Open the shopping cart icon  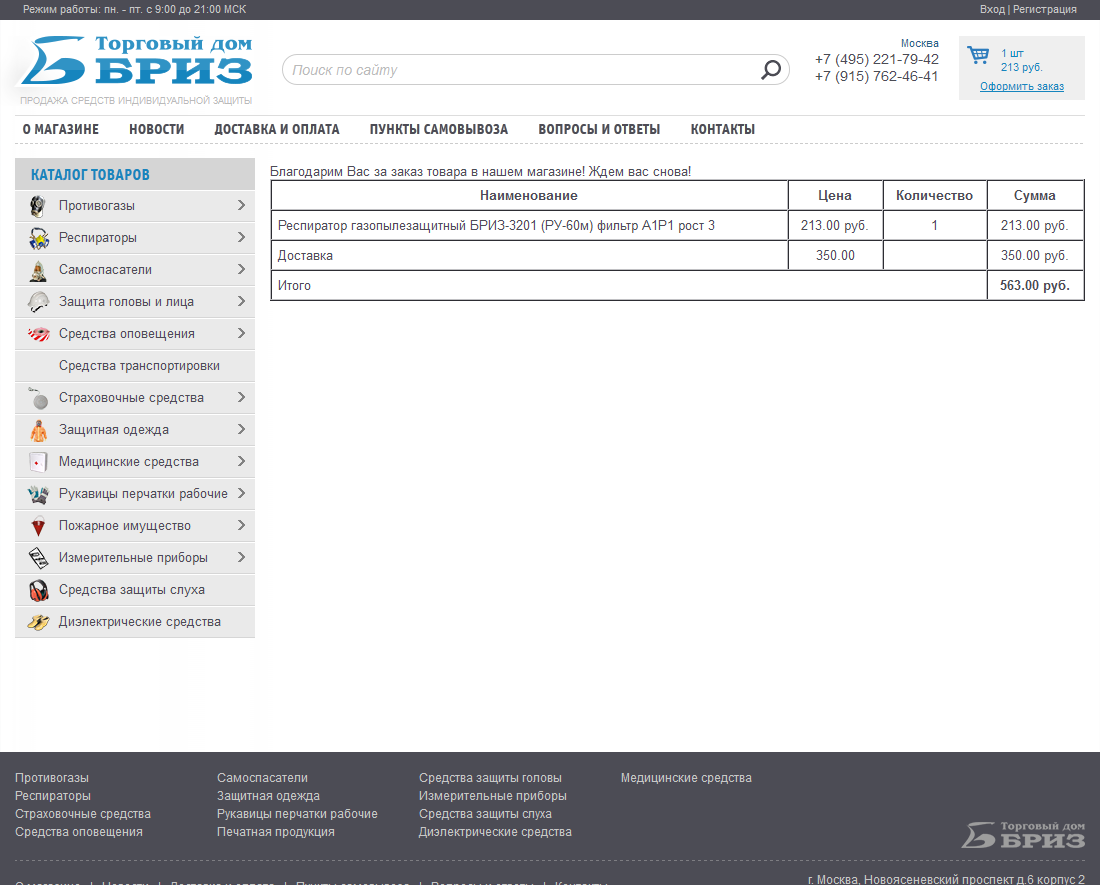pos(978,55)
